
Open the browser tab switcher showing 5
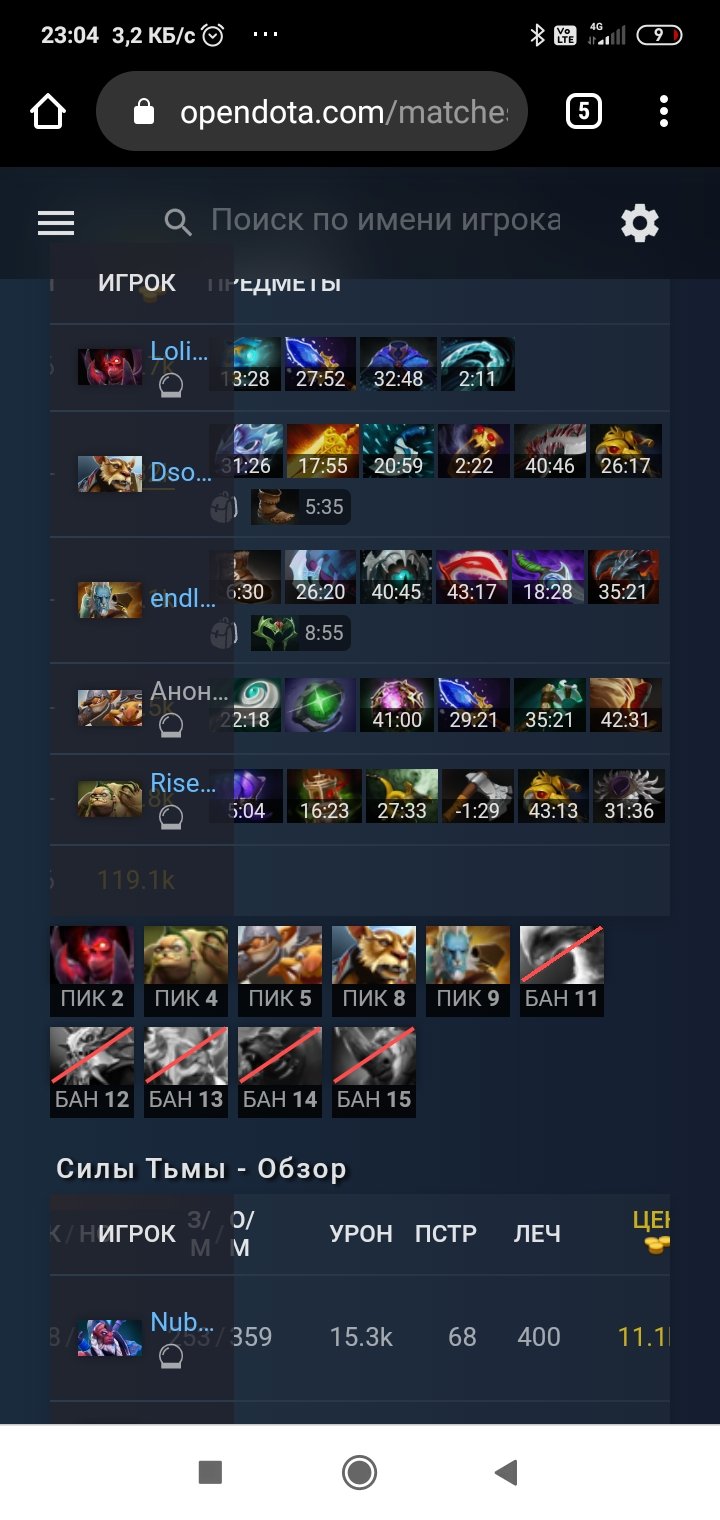point(584,111)
